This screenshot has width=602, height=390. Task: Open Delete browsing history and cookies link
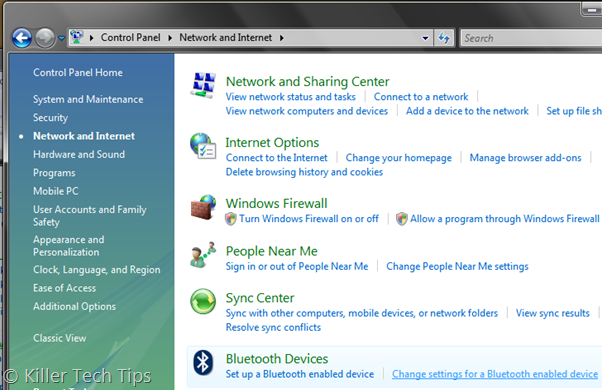pyautogui.click(x=304, y=172)
